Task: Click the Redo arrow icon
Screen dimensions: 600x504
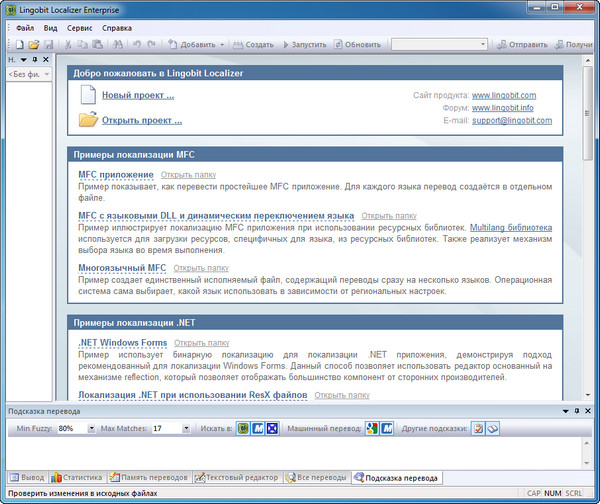Action: tap(152, 45)
